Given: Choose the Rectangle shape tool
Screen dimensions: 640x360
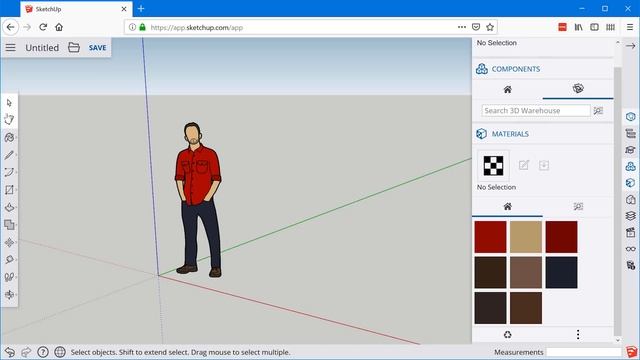Looking at the screenshot, I should pos(9,190).
